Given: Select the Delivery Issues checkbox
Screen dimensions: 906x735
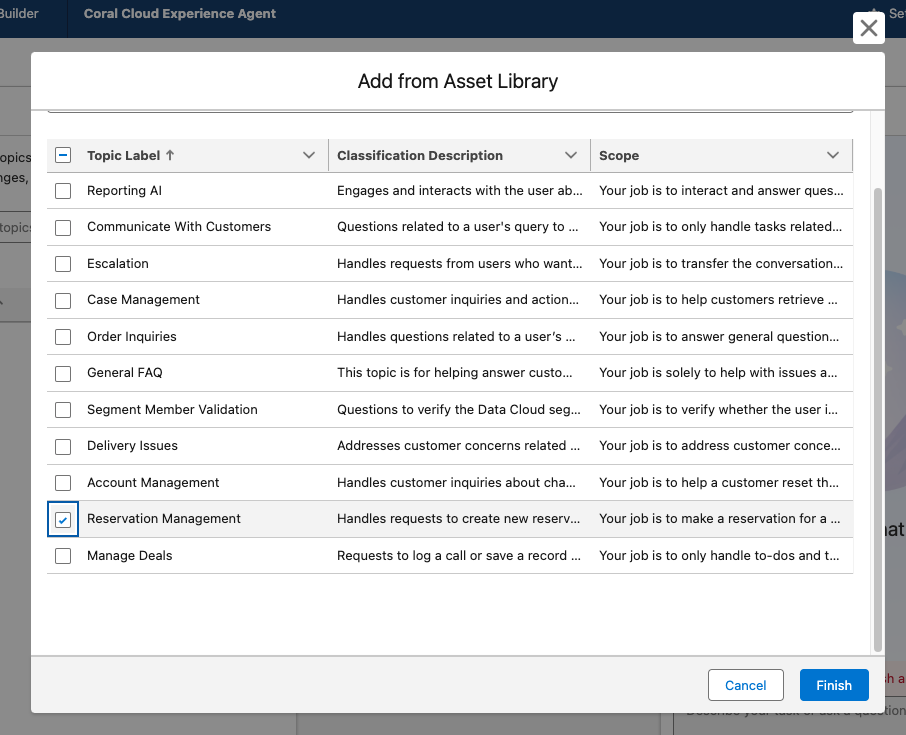Looking at the screenshot, I should (x=63, y=446).
